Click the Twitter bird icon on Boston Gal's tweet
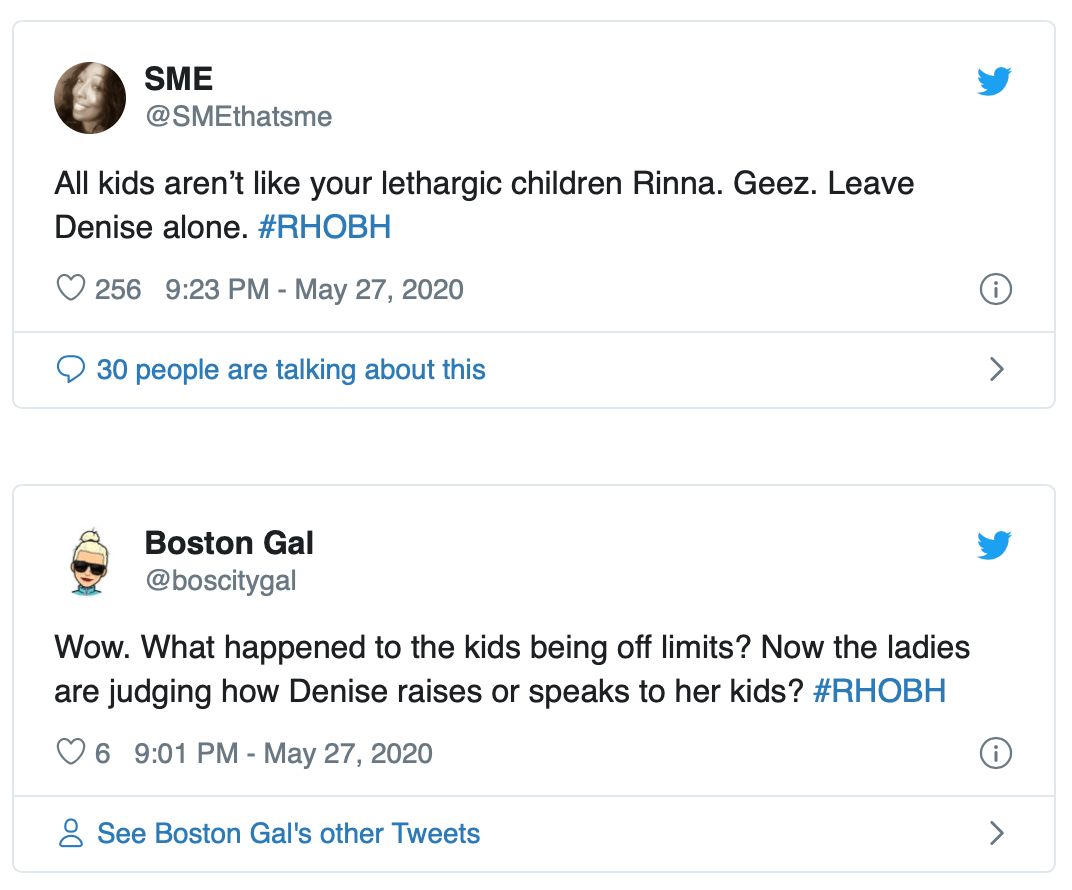The image size is (1072, 890). coord(994,545)
